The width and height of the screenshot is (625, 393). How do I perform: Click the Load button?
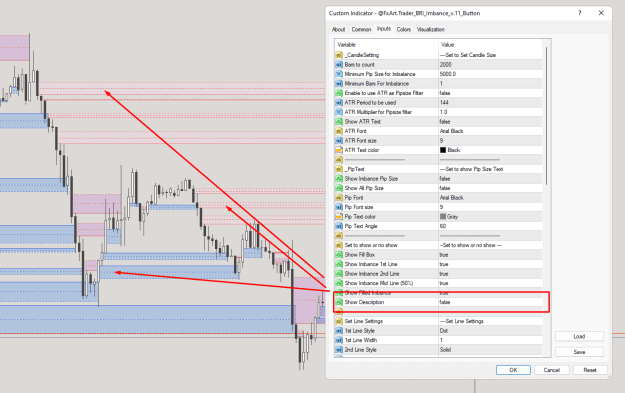(x=579, y=336)
